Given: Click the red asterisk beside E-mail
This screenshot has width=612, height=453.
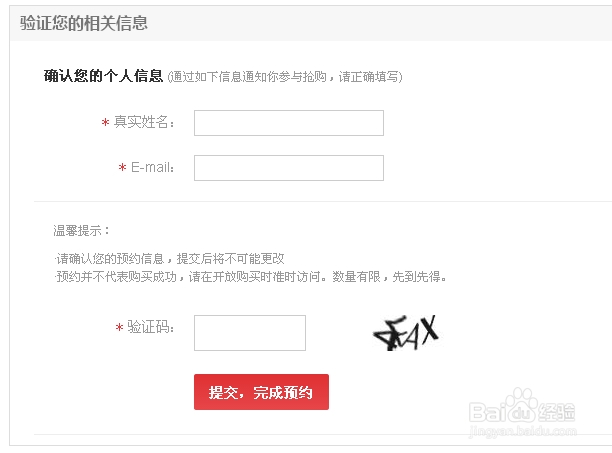Looking at the screenshot, I should (x=122, y=168).
